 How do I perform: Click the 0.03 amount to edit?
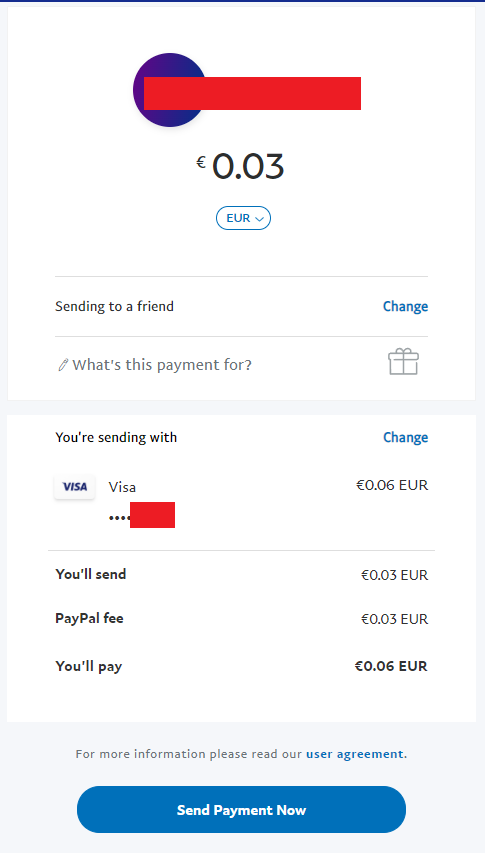248,166
